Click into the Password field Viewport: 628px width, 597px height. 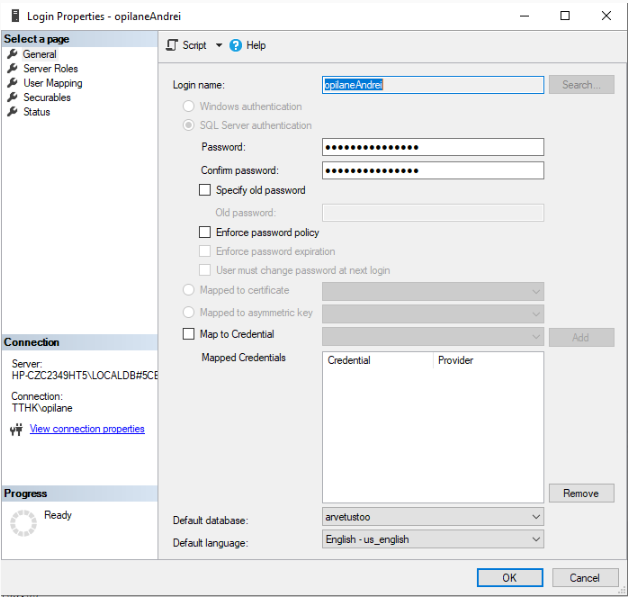pos(432,147)
